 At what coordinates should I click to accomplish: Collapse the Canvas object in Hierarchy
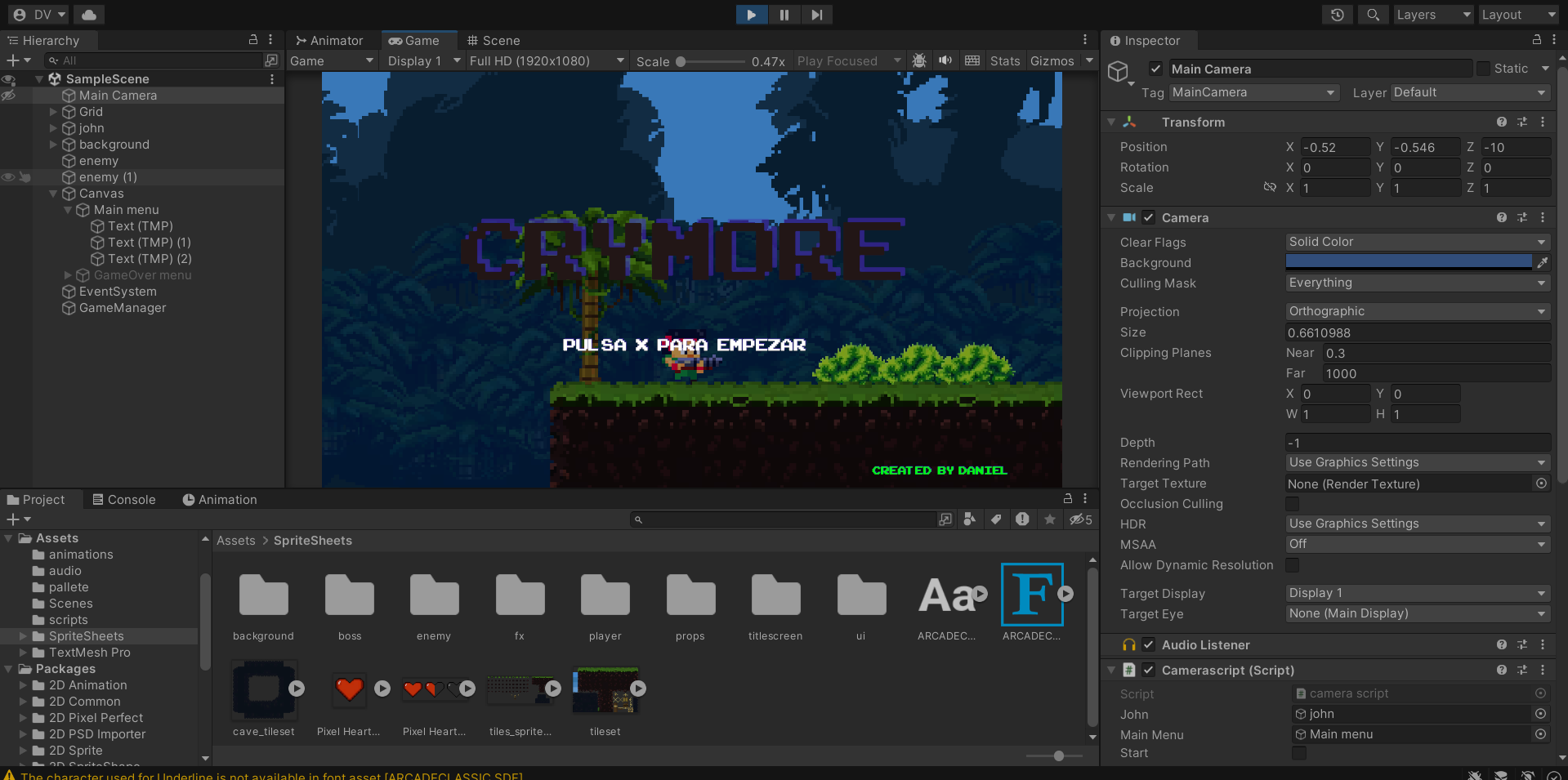tap(53, 194)
